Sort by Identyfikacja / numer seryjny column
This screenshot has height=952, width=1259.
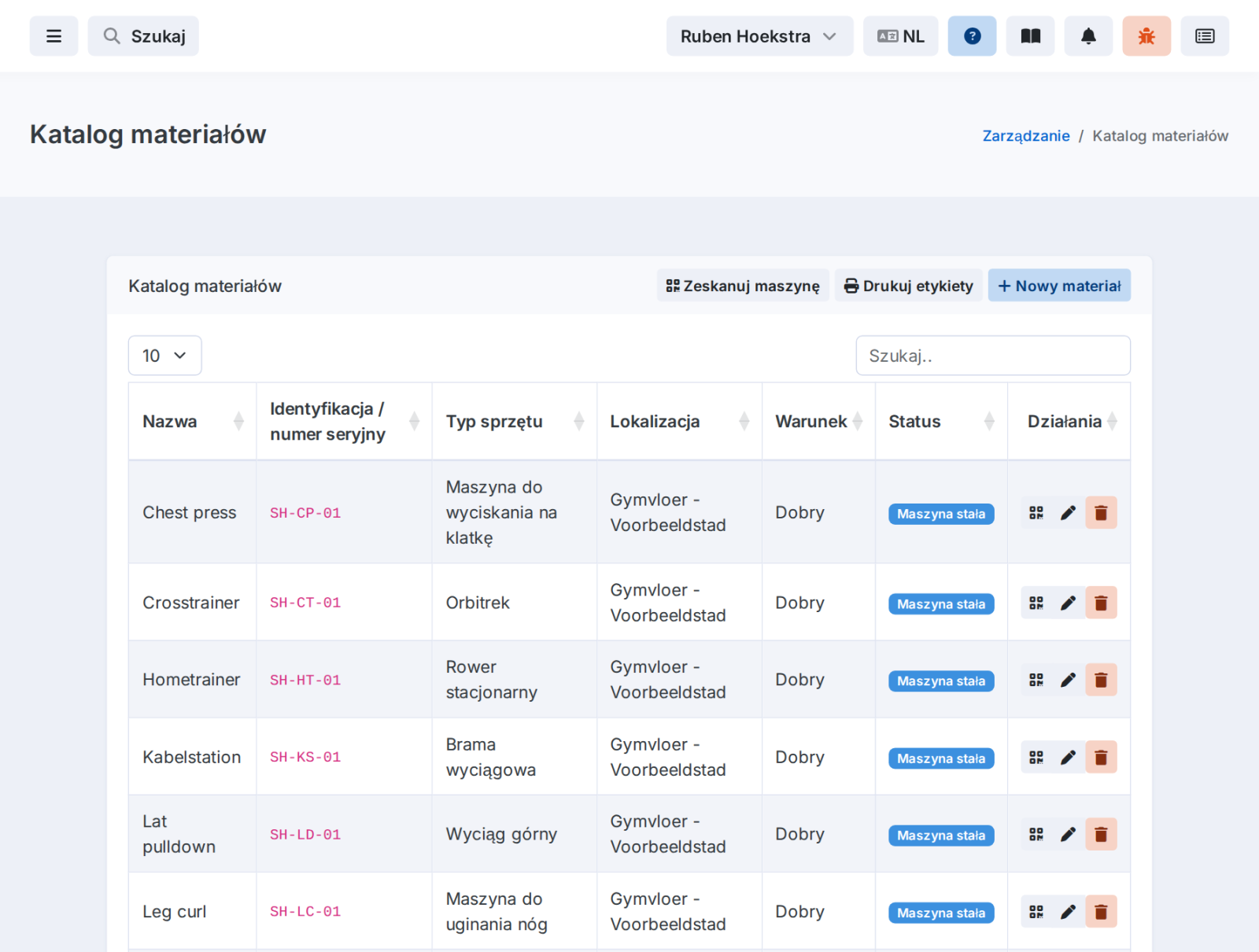pos(344,422)
